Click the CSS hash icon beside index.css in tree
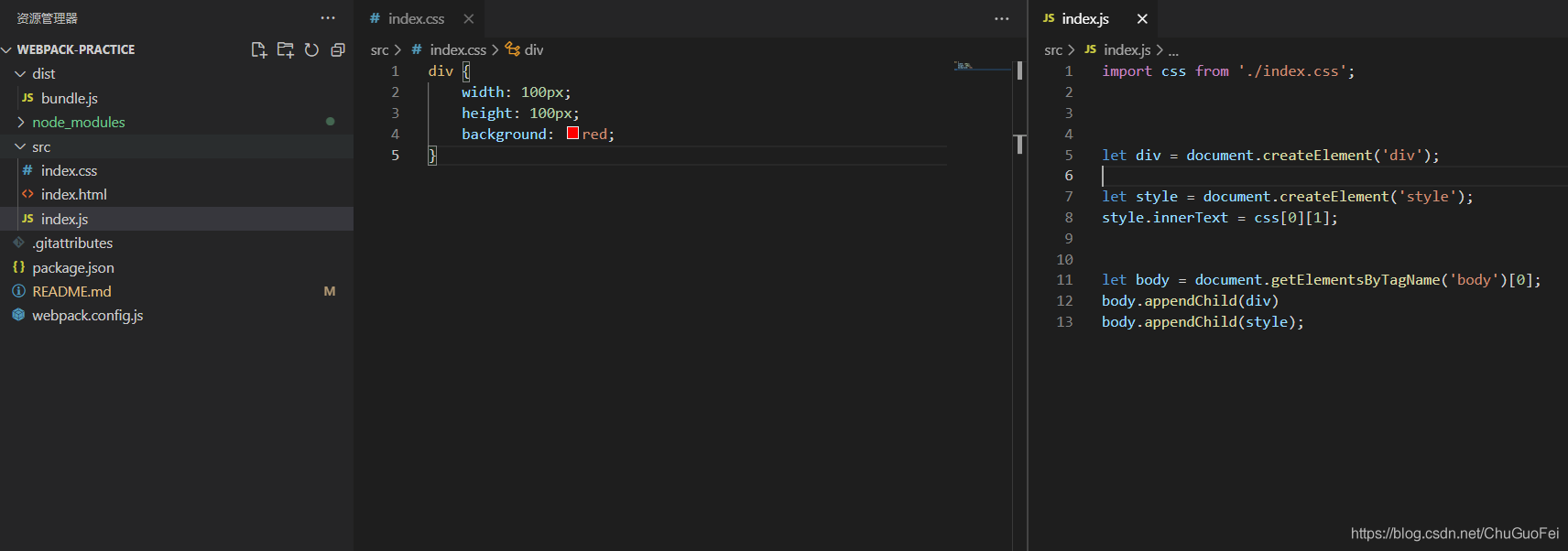This screenshot has width=1568, height=551. click(27, 170)
